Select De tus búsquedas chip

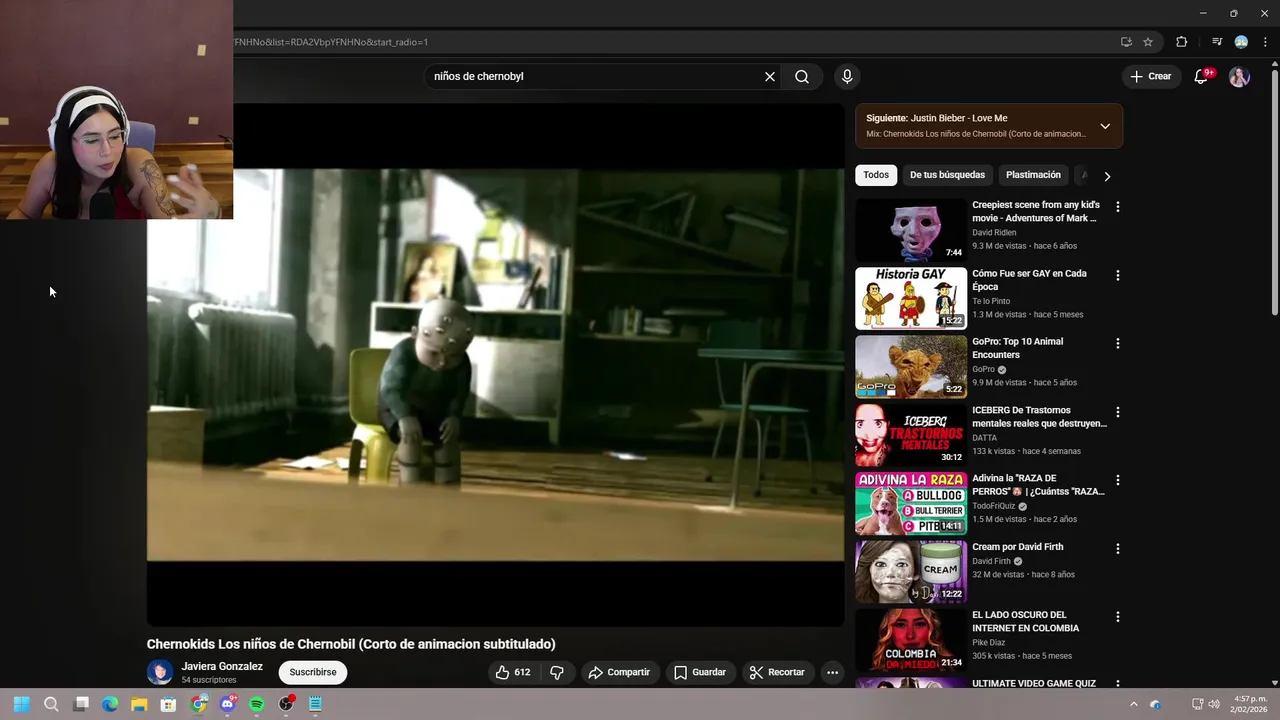[947, 175]
